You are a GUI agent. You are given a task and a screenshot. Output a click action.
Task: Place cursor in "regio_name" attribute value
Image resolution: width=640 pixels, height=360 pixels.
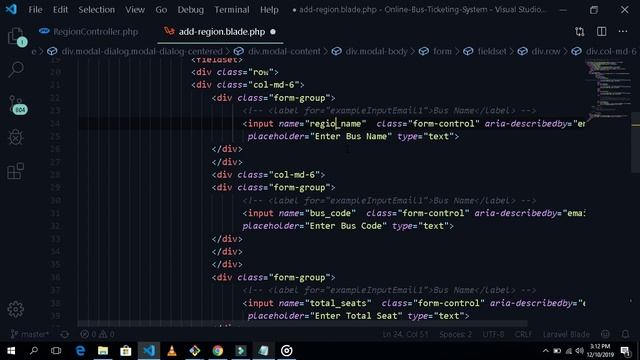pos(335,124)
